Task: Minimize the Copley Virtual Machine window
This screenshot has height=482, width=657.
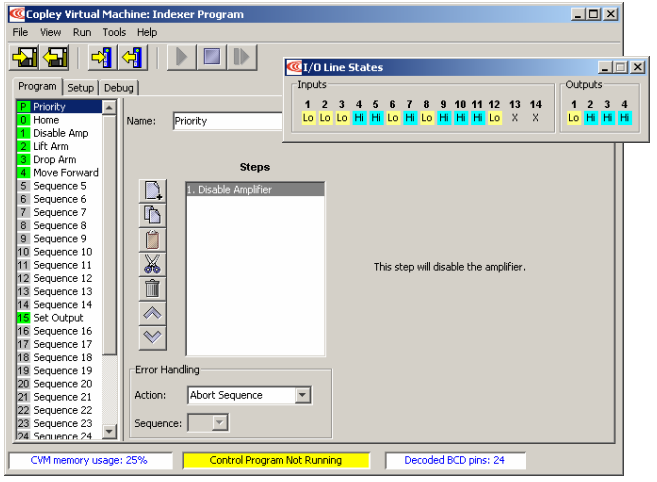Action: (x=578, y=14)
